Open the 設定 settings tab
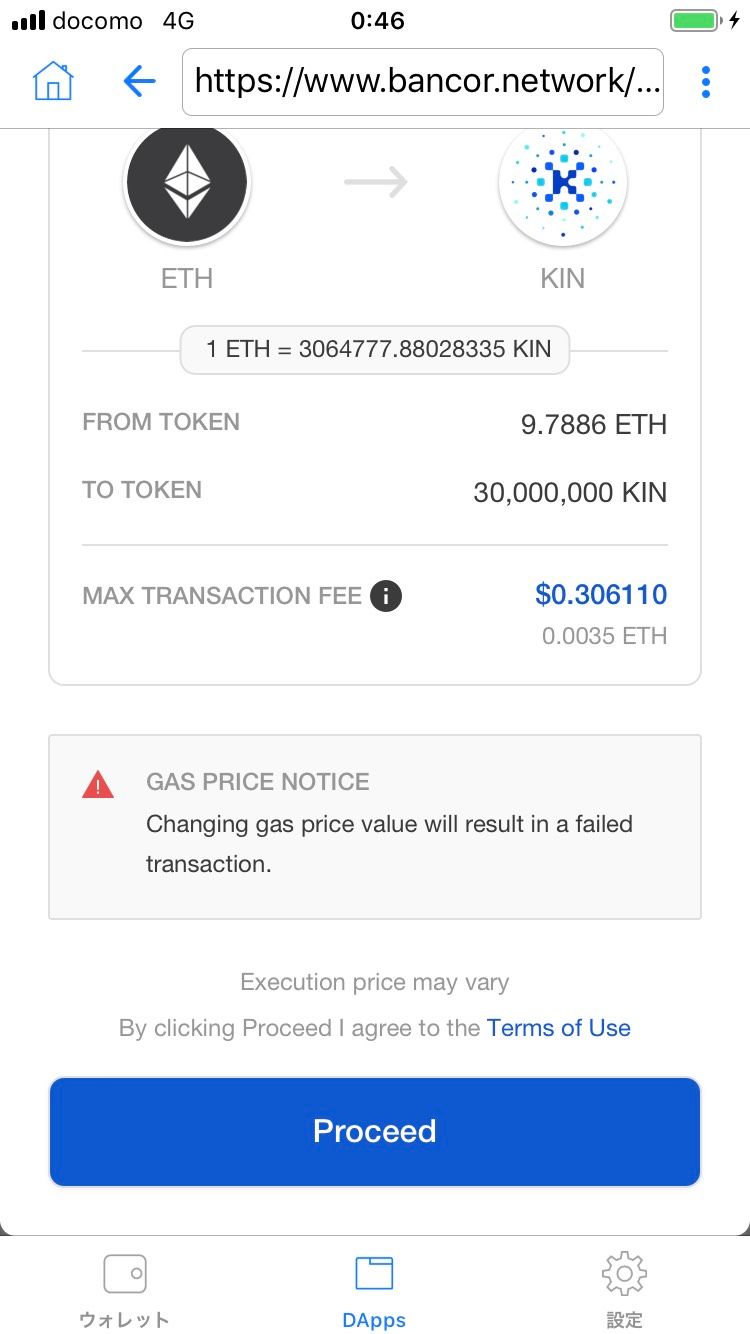 624,1291
